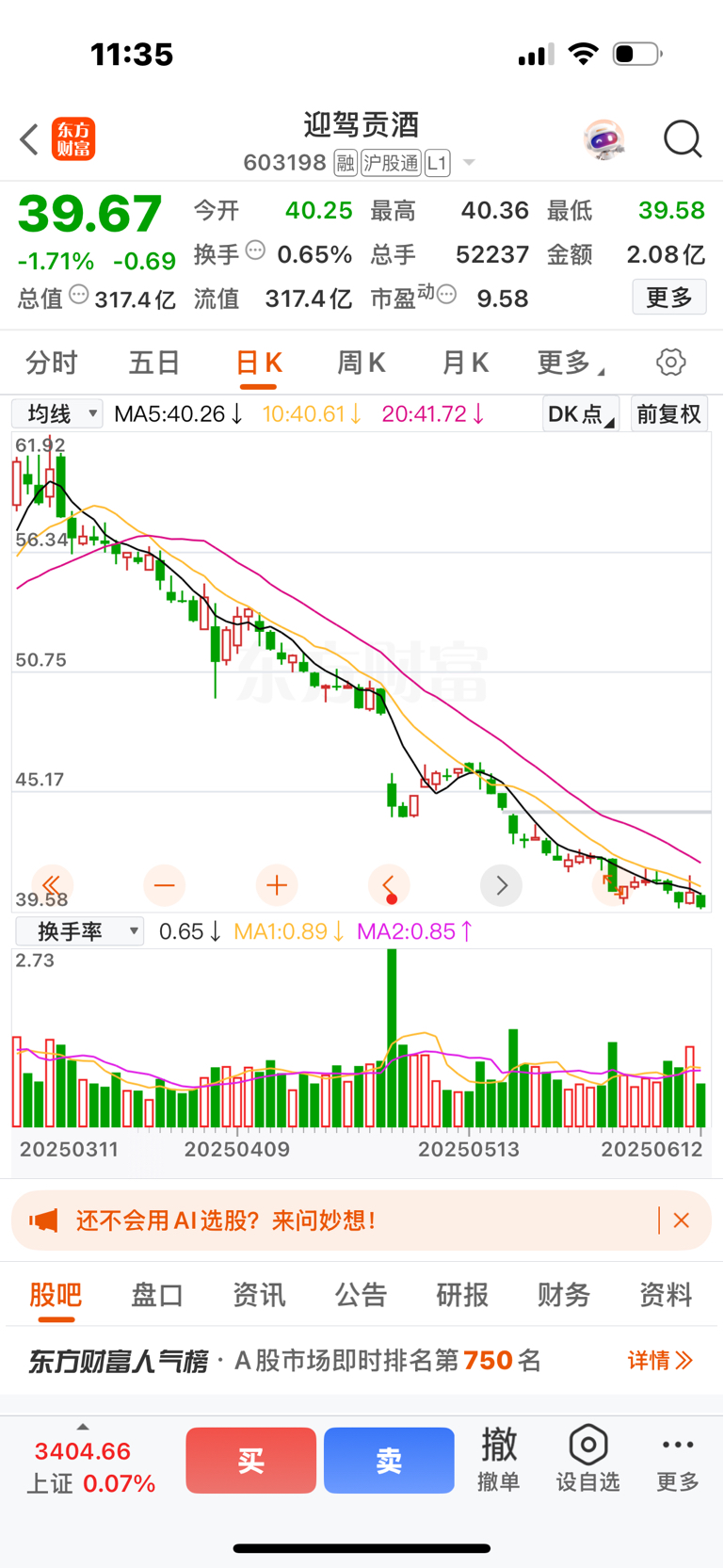The width and height of the screenshot is (724, 1568).
Task: Expand stock title dropdown triangle
Action: pyautogui.click(x=469, y=164)
